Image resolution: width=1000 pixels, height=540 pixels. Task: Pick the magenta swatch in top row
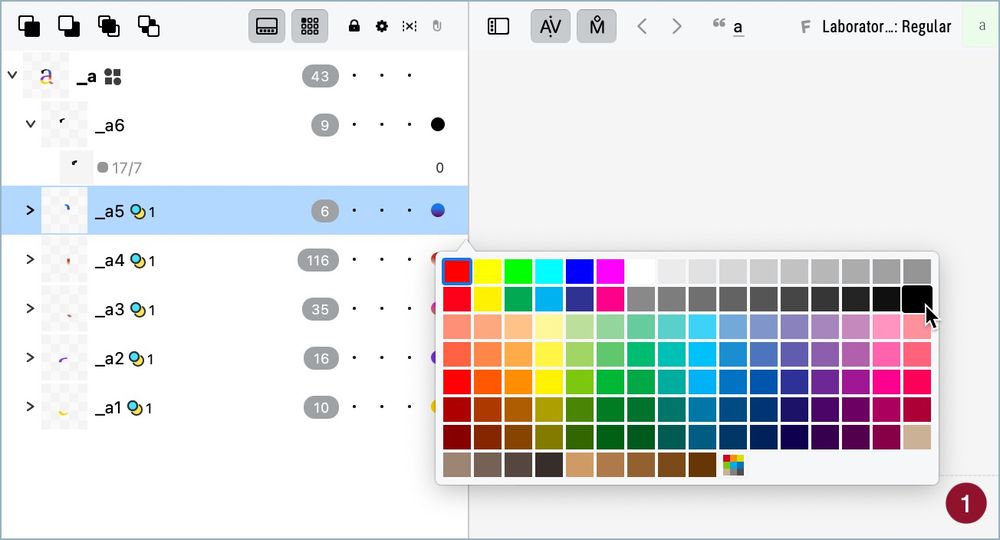point(610,271)
